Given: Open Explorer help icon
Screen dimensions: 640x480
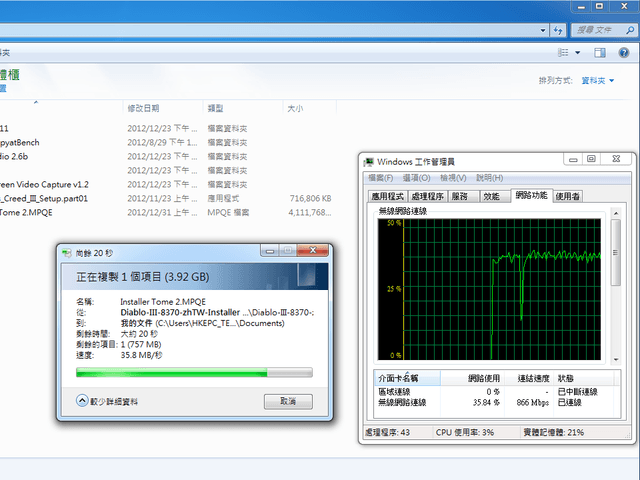Looking at the screenshot, I should pyautogui.click(x=623, y=52).
